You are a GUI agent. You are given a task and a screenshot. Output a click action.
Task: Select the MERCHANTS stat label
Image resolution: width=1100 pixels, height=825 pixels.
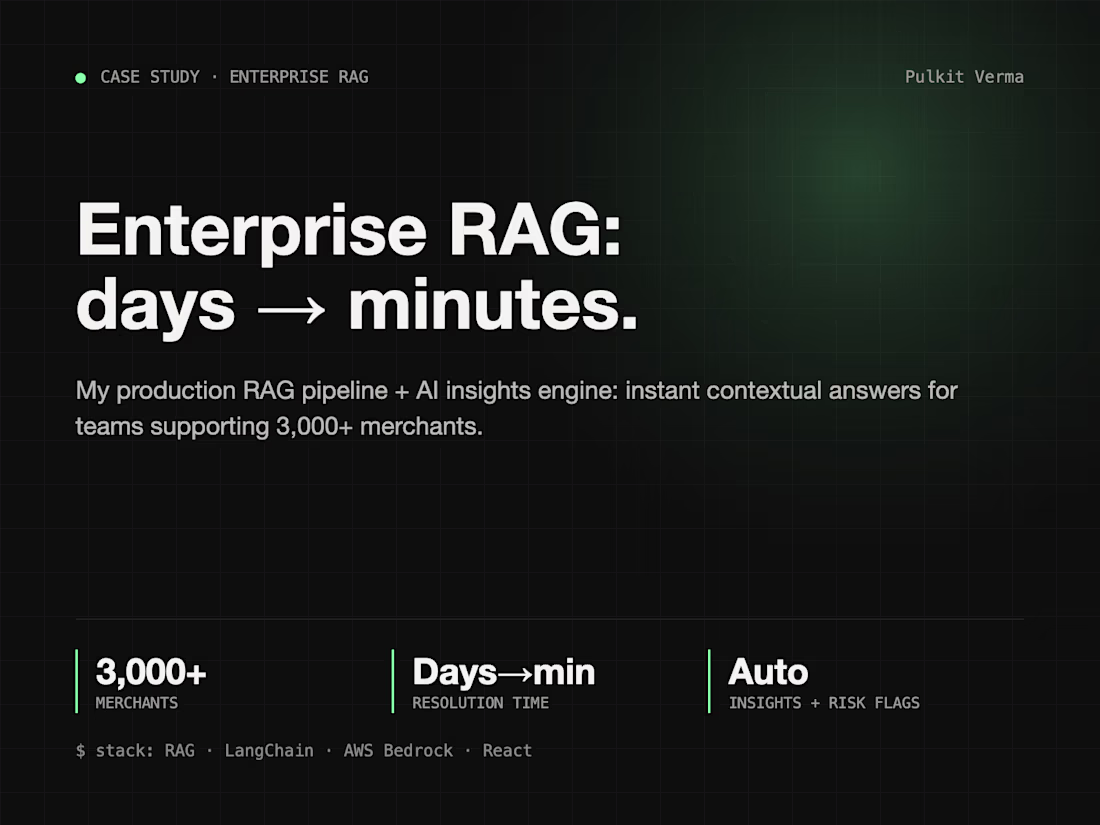[137, 703]
